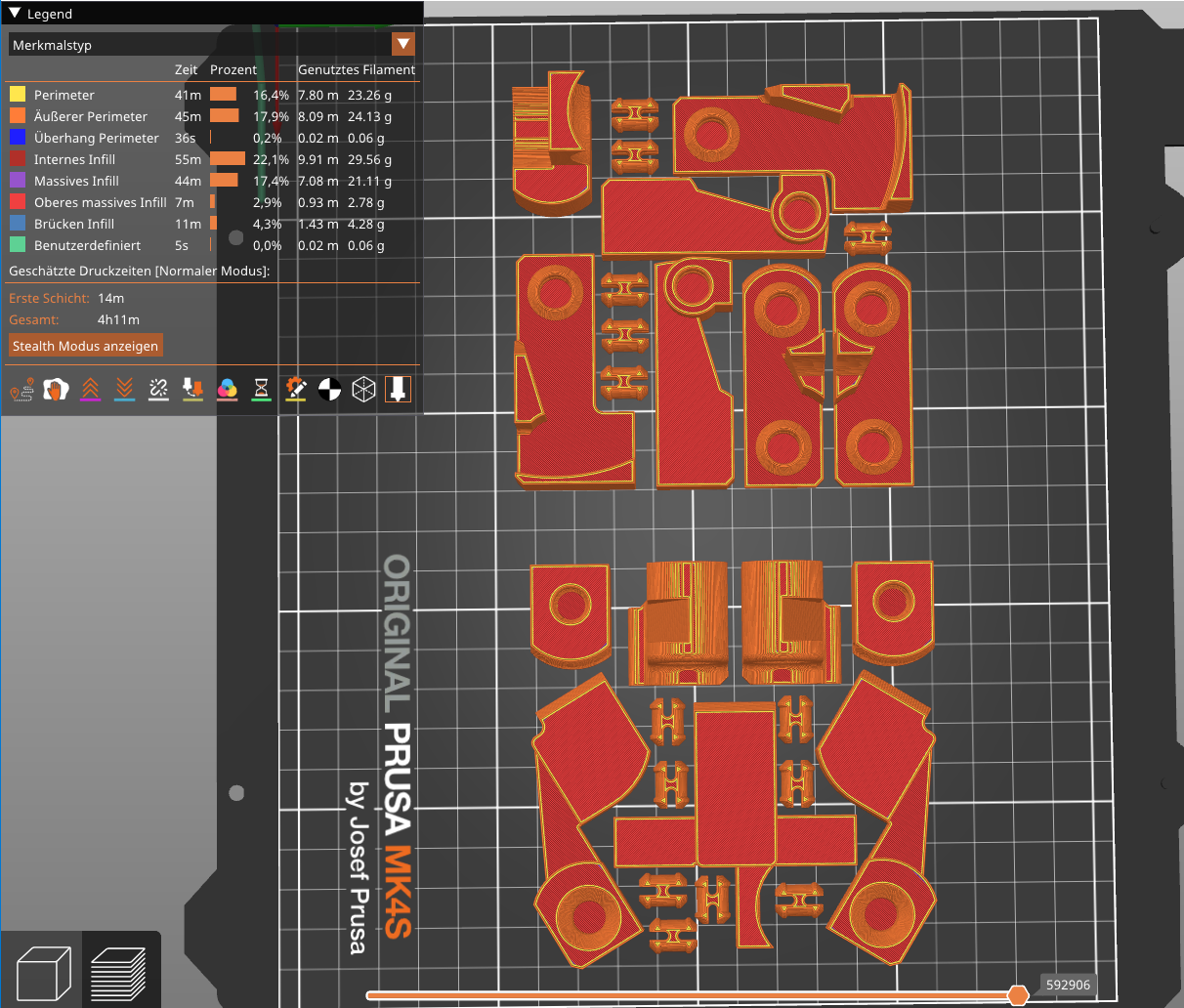1184x1008 pixels.
Task: Switch to 3D editor view
Action: [x=45, y=972]
